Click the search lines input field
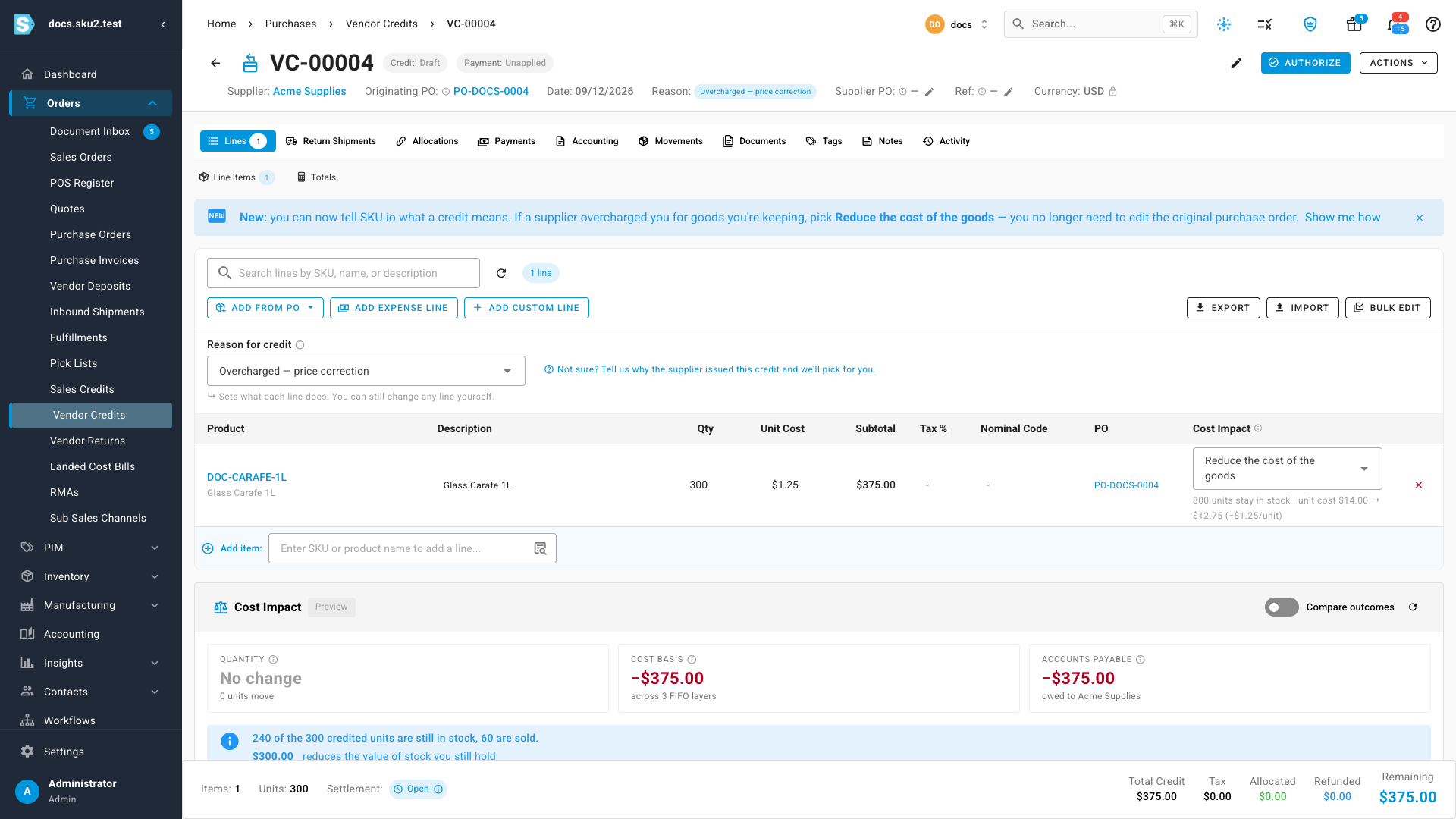 tap(344, 273)
